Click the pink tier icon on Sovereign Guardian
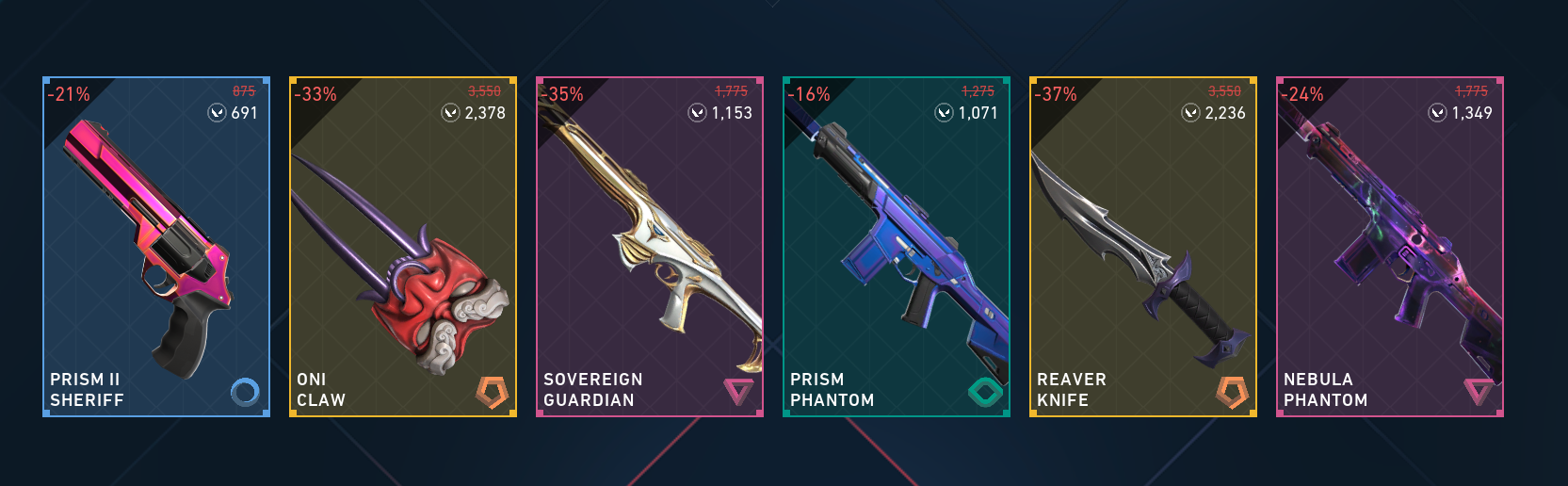 738,392
